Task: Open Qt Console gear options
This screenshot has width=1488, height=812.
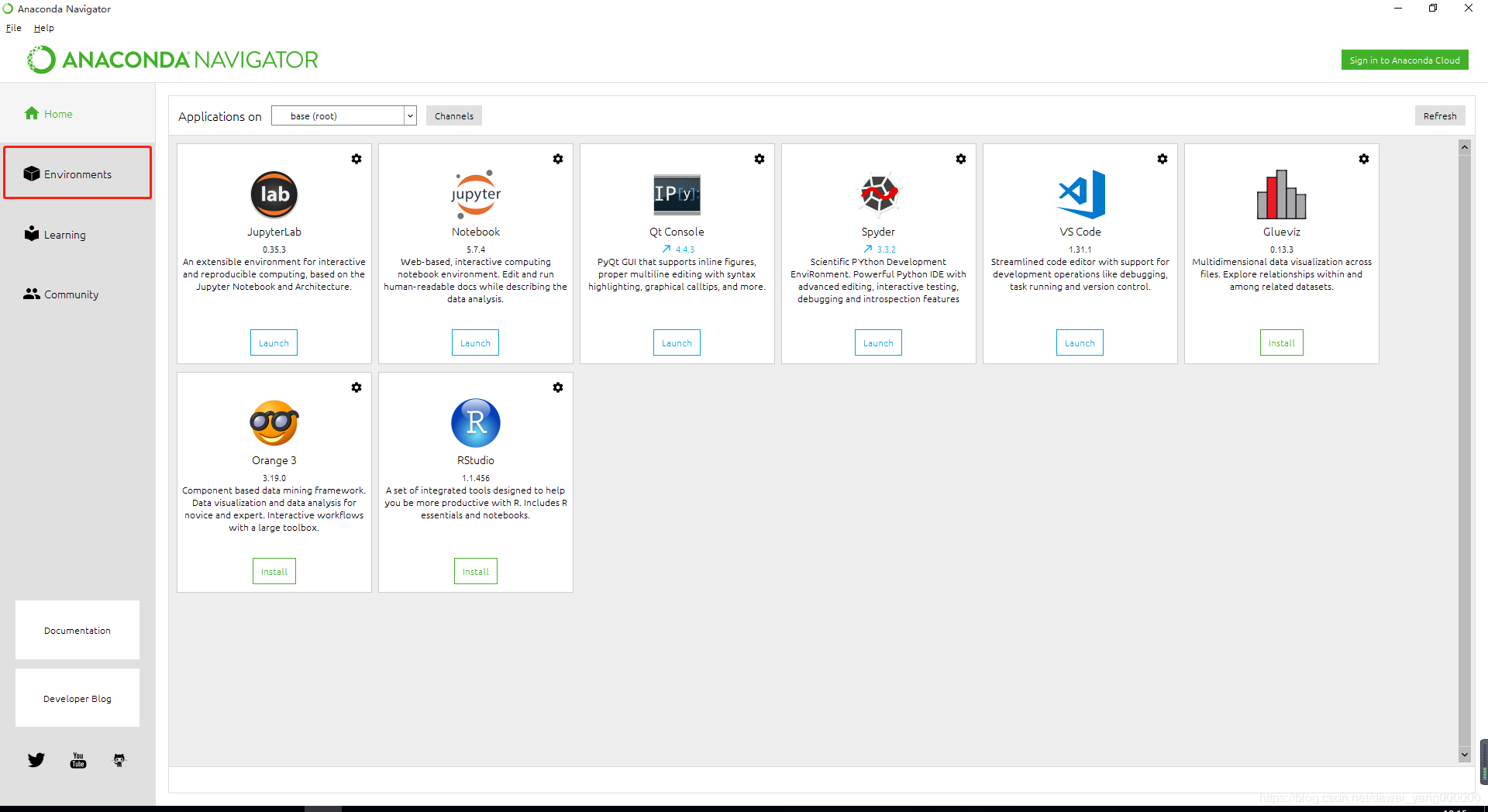Action: [x=759, y=159]
